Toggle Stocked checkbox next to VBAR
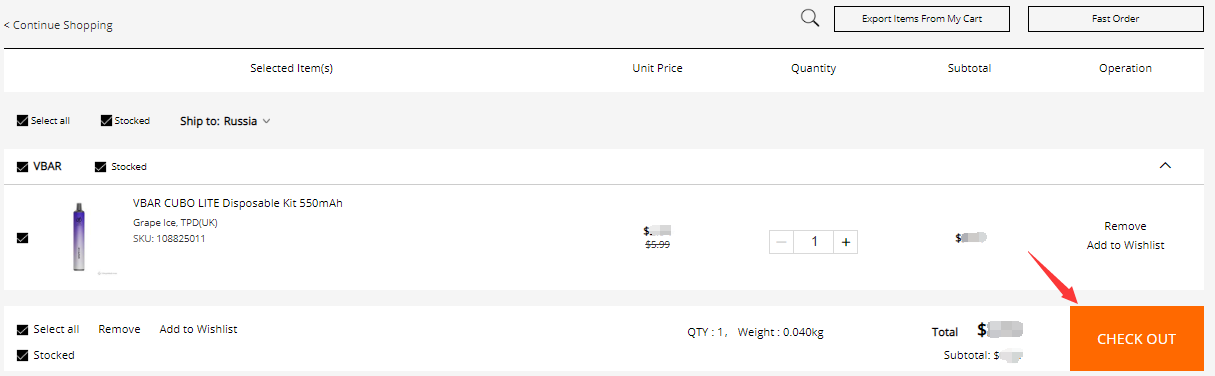The height and width of the screenshot is (376, 1215). pos(100,167)
